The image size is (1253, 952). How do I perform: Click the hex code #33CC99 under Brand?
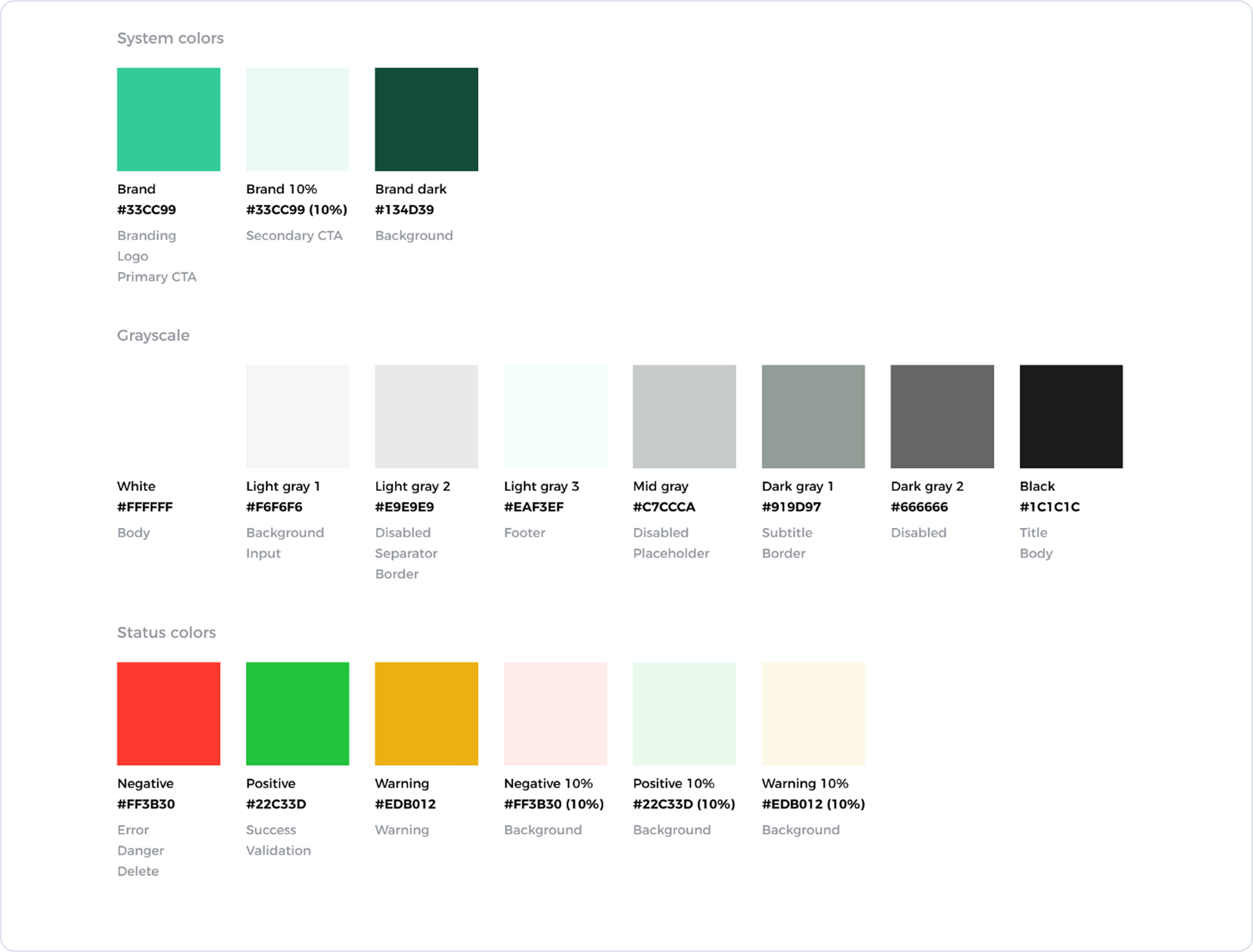tap(146, 210)
